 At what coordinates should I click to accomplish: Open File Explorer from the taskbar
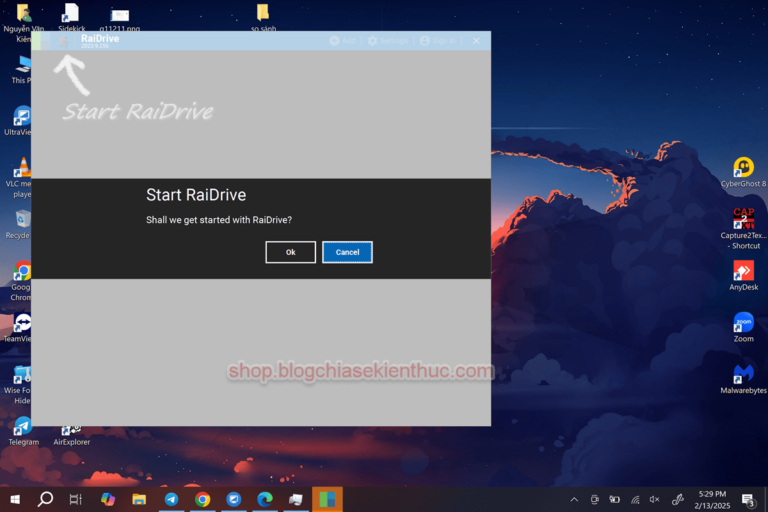tap(139, 499)
